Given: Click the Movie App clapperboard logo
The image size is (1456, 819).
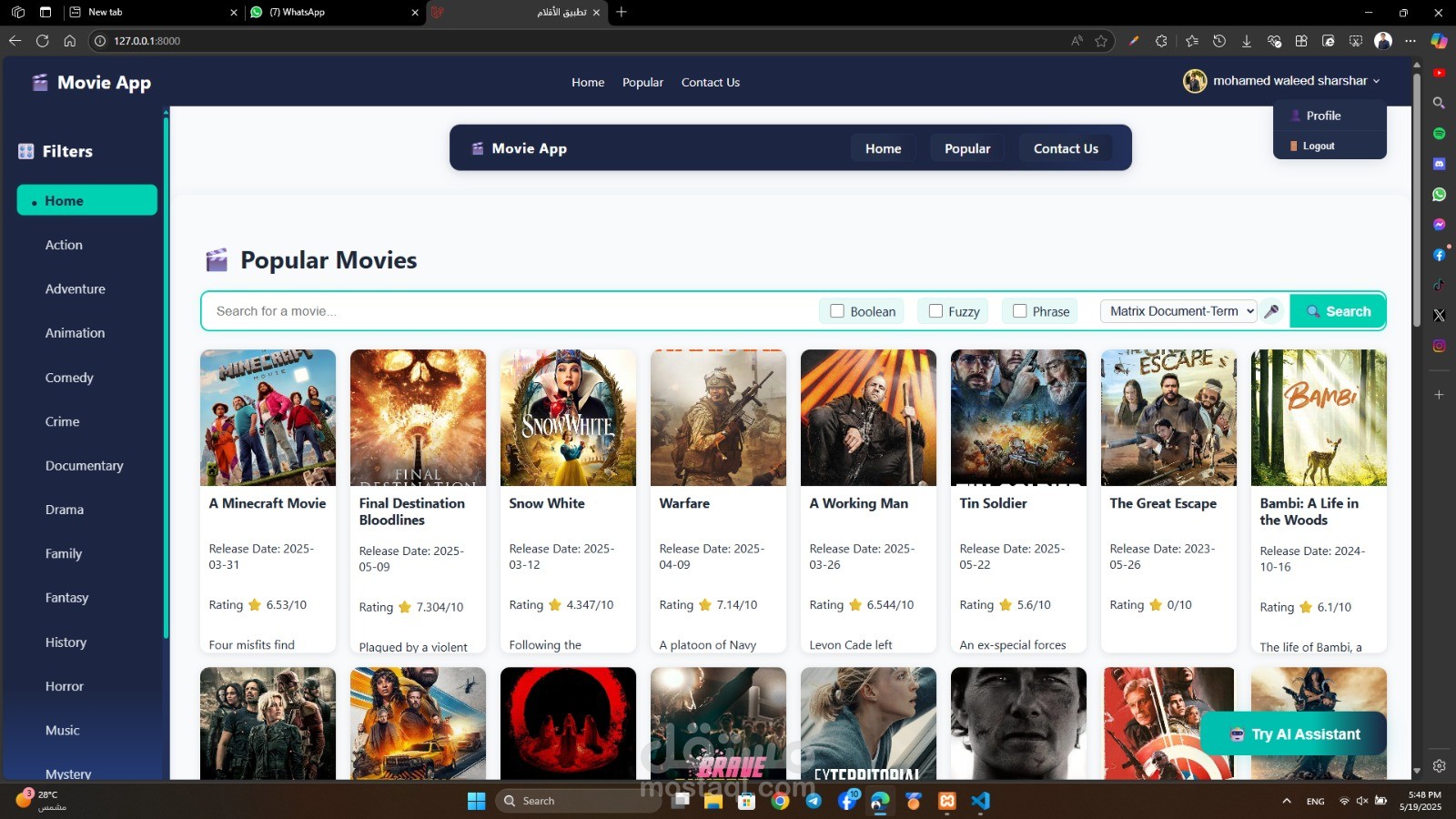Looking at the screenshot, I should pos(39,82).
